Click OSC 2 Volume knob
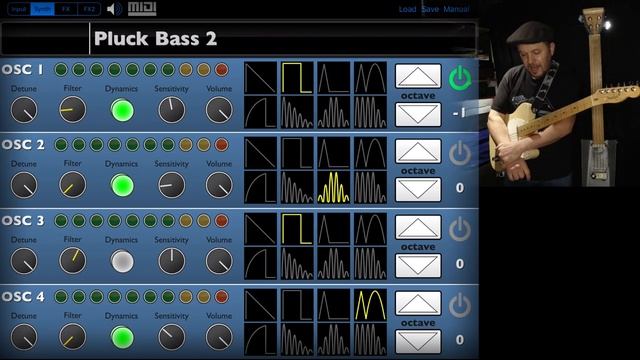 click(x=219, y=185)
